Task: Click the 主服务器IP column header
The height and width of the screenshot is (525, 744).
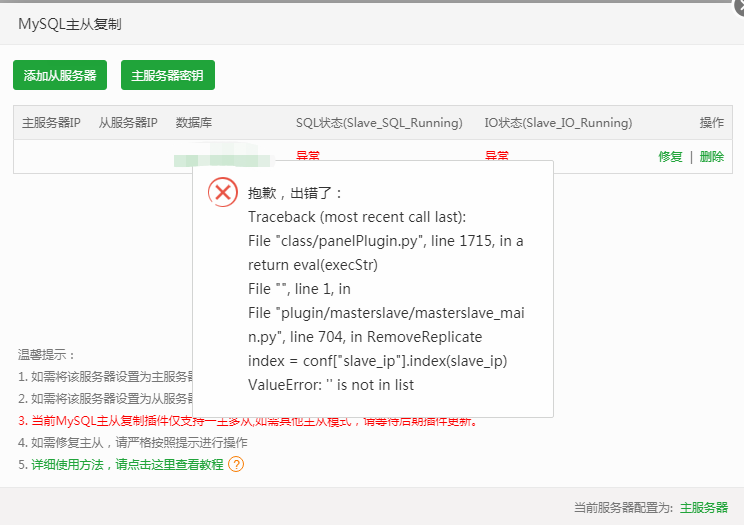Action: point(51,123)
